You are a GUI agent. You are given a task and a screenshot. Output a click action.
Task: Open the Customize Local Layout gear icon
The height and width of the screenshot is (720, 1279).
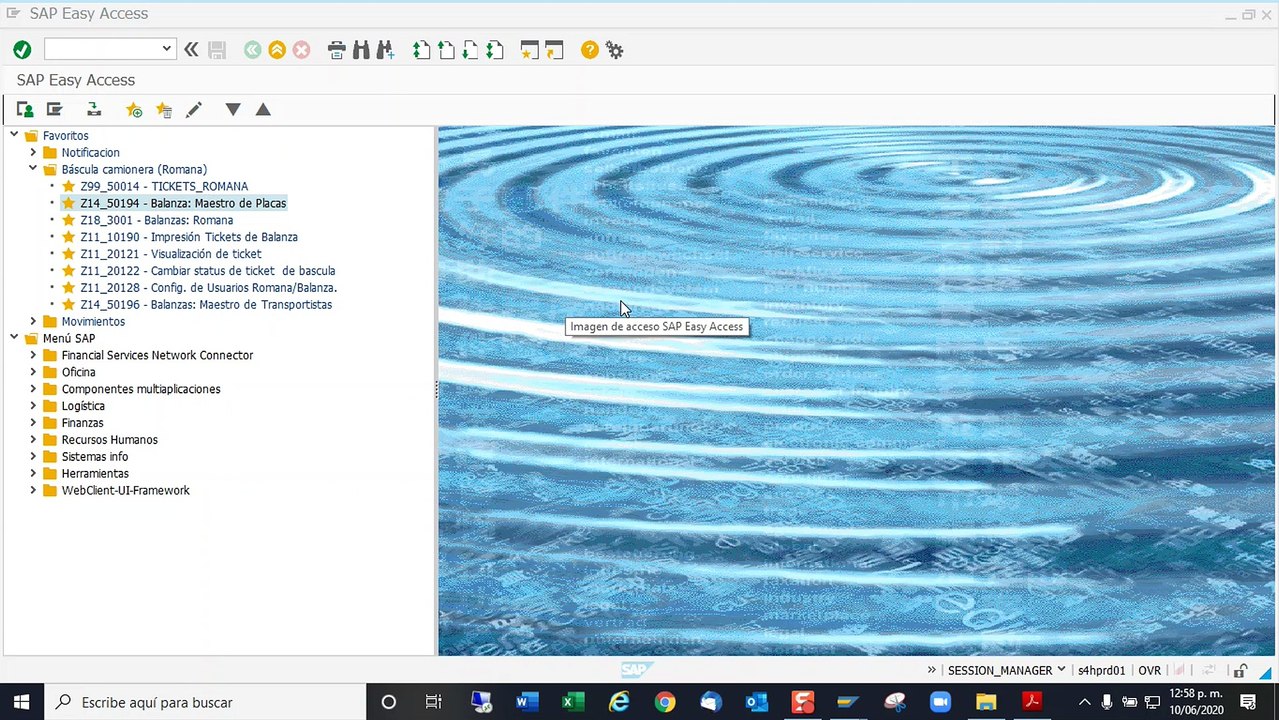pyautogui.click(x=614, y=49)
